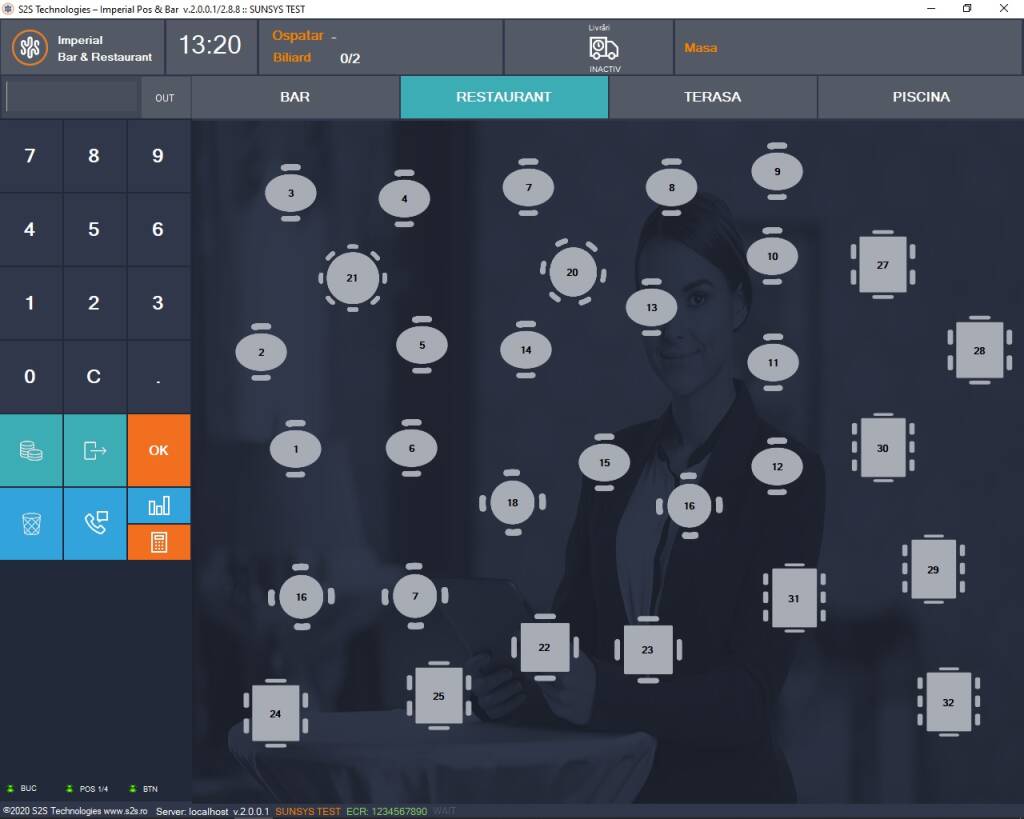
Task: Click the code input field above keypad
Action: (72, 97)
